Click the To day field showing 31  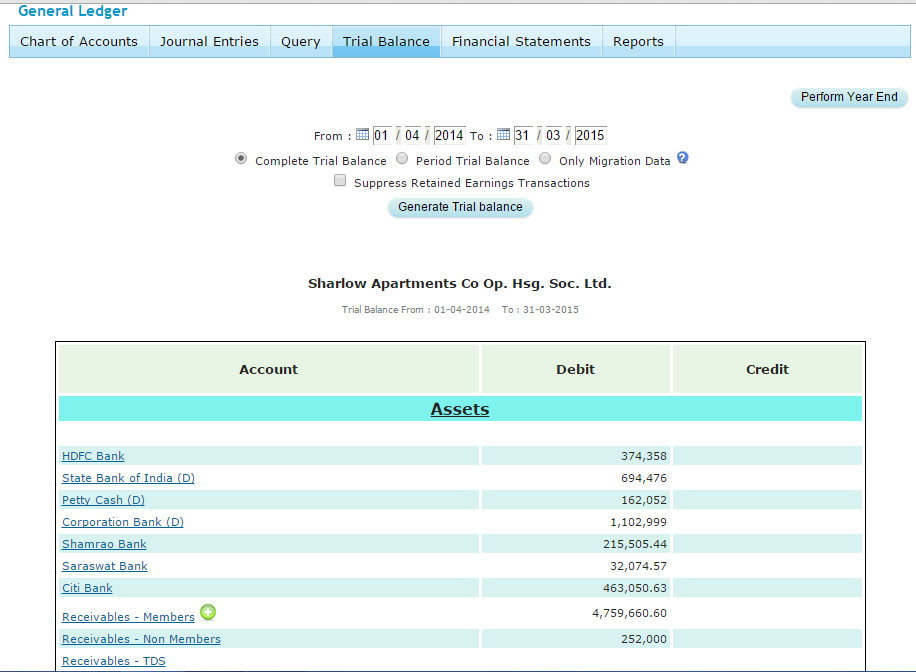pyautogui.click(x=522, y=136)
